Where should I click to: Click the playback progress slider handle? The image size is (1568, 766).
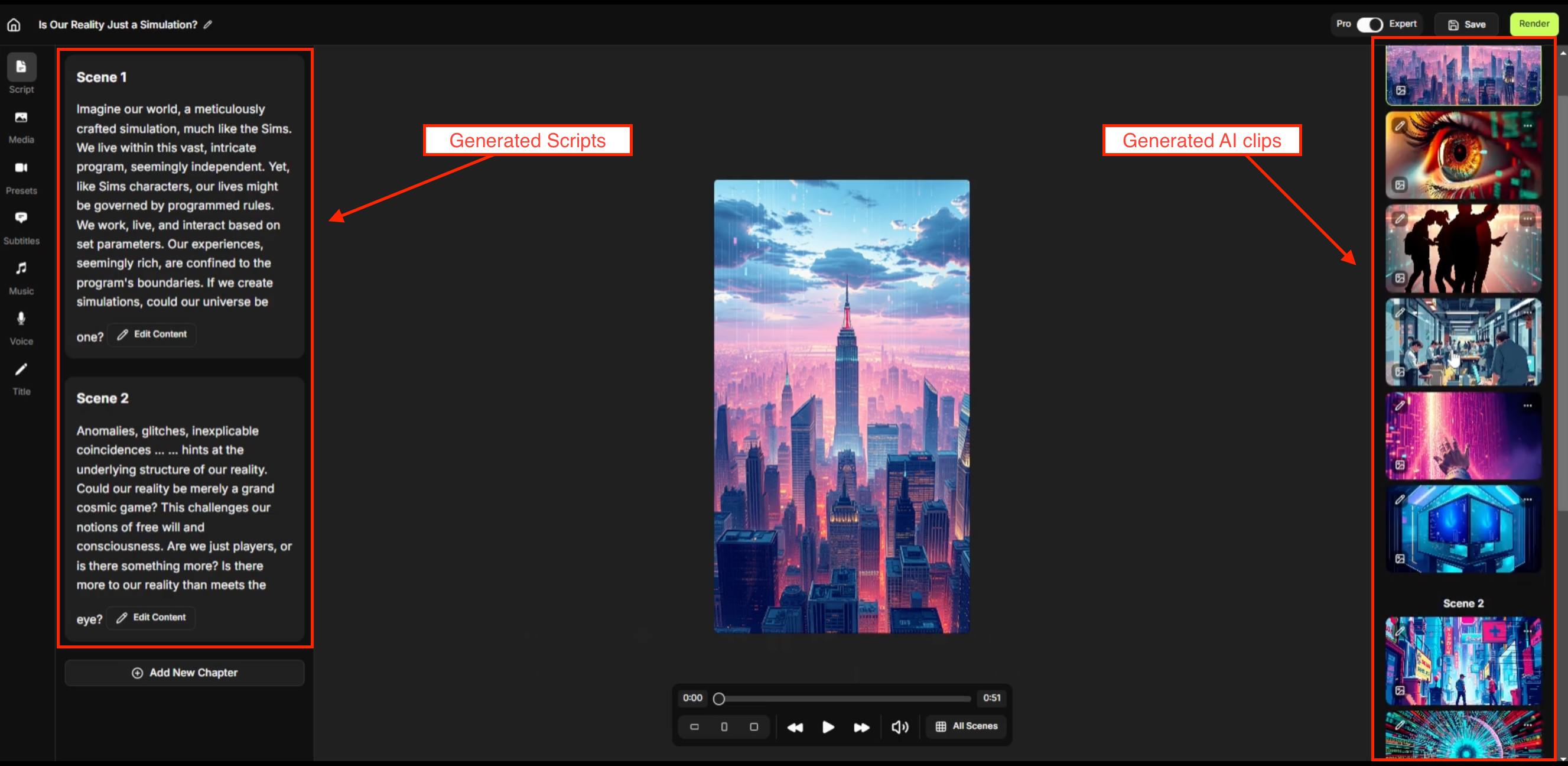click(719, 699)
